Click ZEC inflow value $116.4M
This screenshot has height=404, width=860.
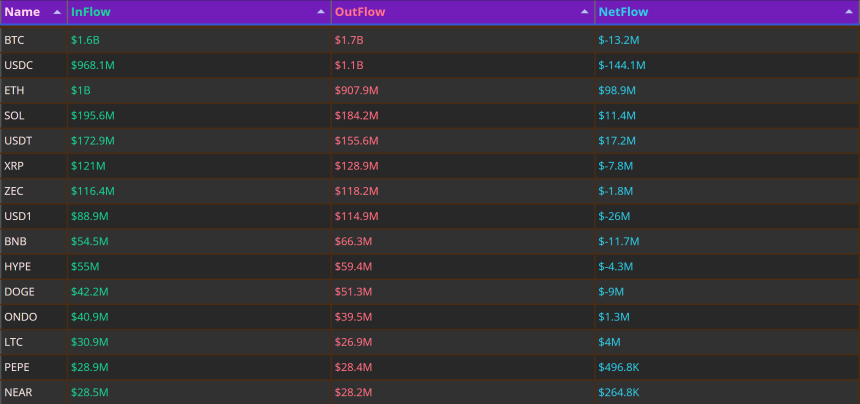pos(93,191)
